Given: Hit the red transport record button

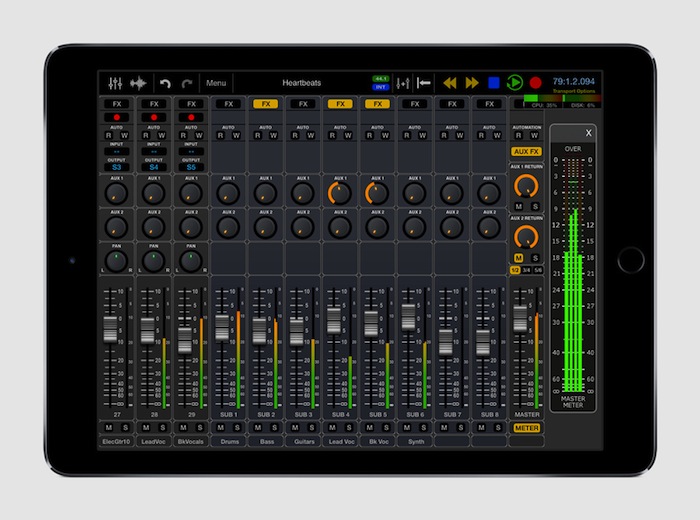Looking at the screenshot, I should (x=535, y=83).
